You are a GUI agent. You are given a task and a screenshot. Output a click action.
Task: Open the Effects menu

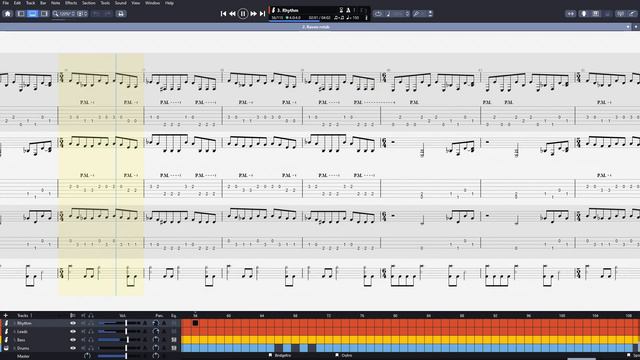click(x=71, y=3)
